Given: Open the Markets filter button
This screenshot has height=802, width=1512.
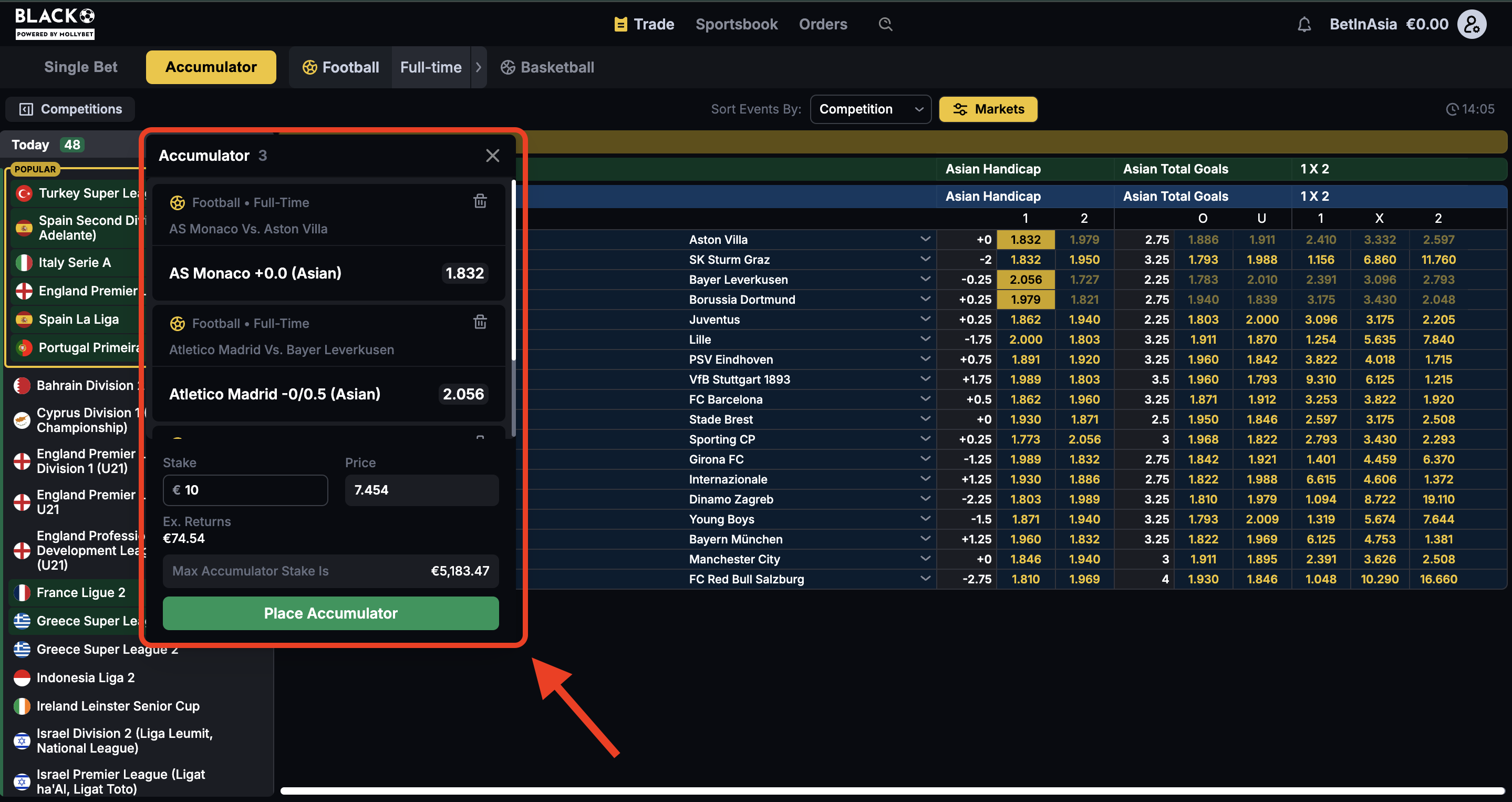Looking at the screenshot, I should coord(988,109).
